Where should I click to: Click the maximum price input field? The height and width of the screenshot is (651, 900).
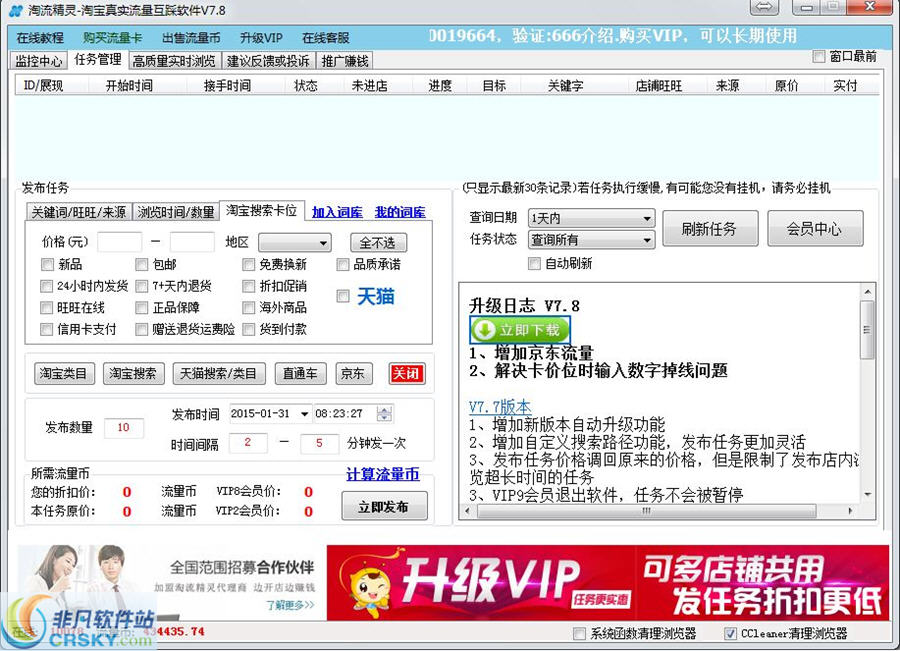point(192,242)
